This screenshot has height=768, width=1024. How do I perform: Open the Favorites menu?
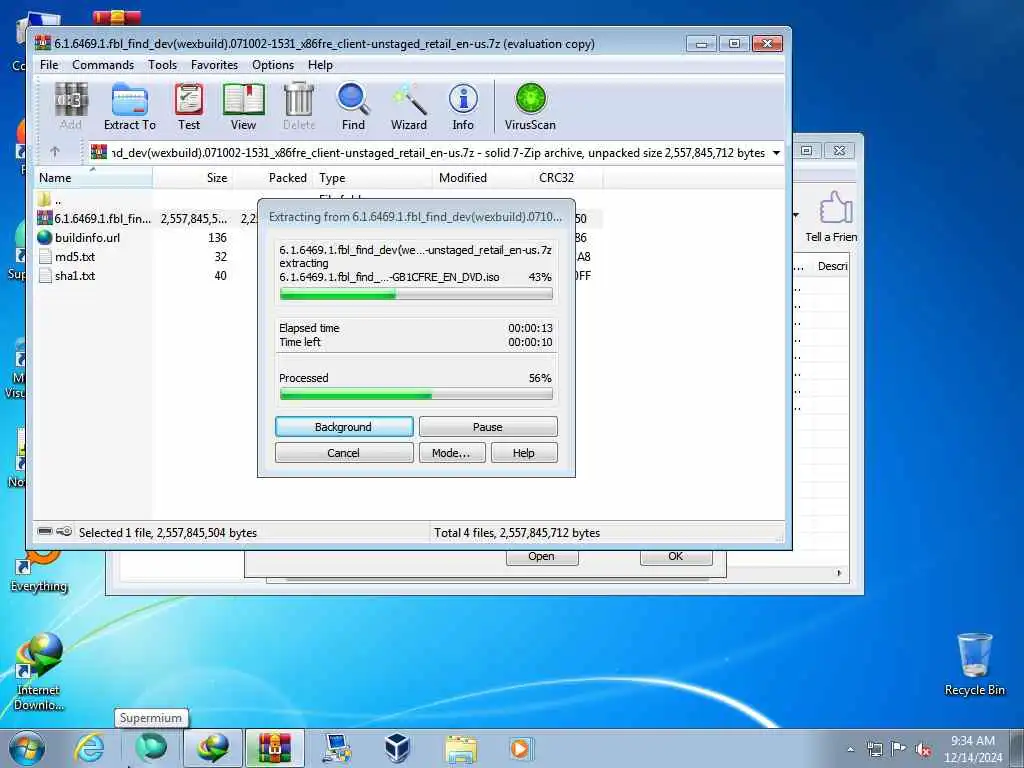214,65
